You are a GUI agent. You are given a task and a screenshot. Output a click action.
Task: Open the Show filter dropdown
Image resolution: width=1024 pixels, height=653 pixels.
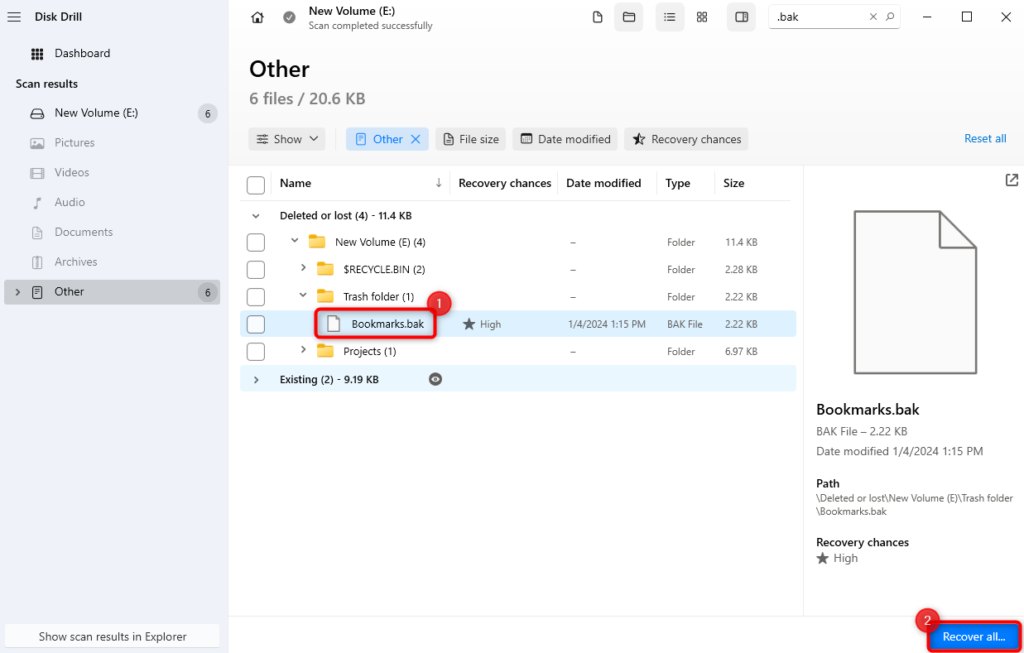287,139
